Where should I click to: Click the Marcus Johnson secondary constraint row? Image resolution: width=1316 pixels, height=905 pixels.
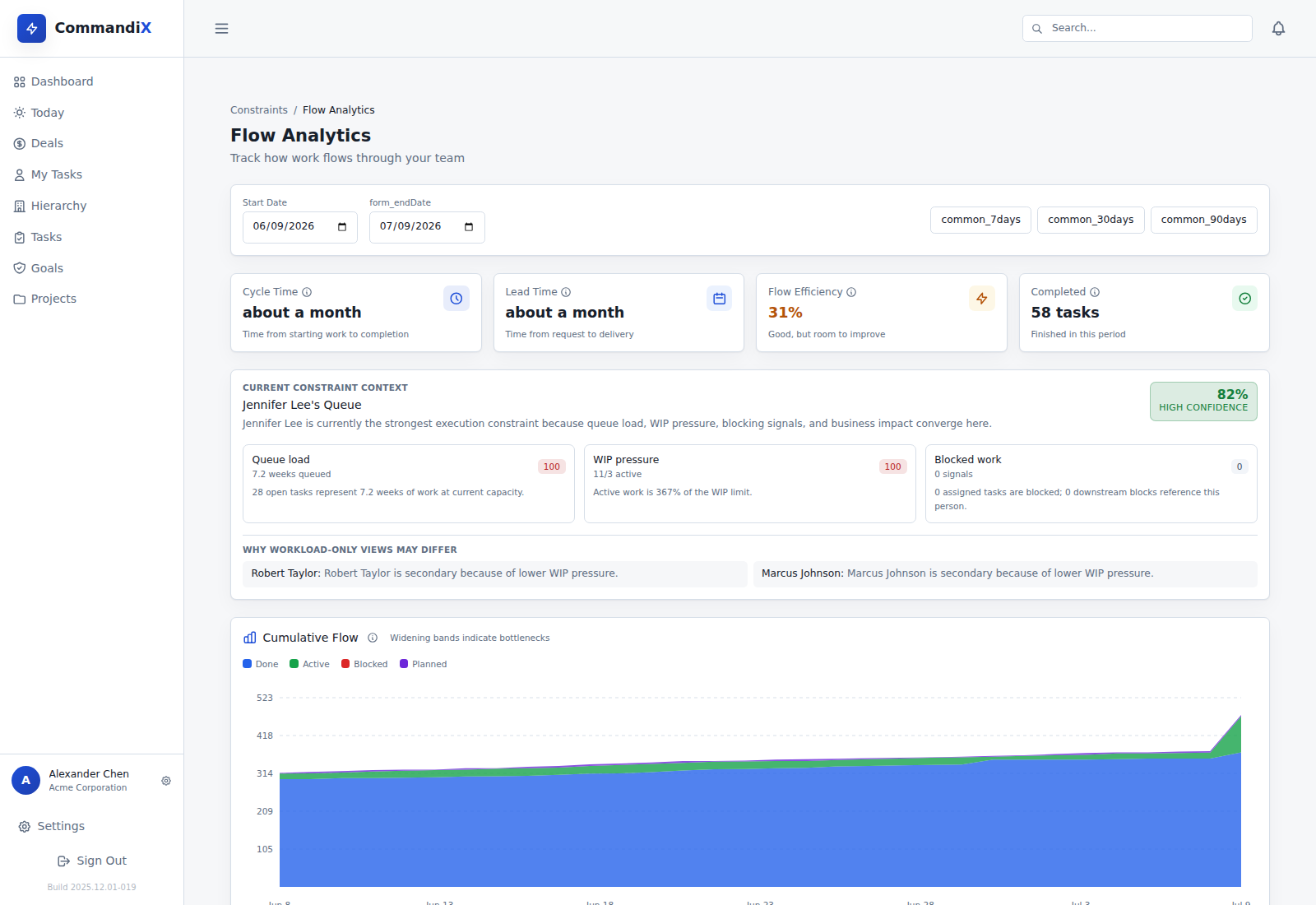click(x=1005, y=573)
